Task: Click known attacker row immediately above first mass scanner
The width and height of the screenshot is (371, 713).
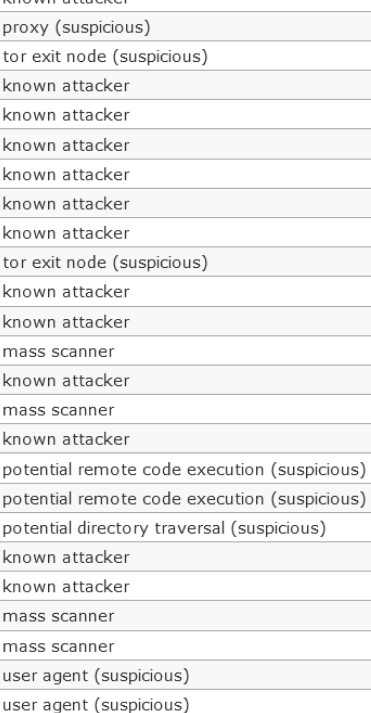Action: [186, 321]
